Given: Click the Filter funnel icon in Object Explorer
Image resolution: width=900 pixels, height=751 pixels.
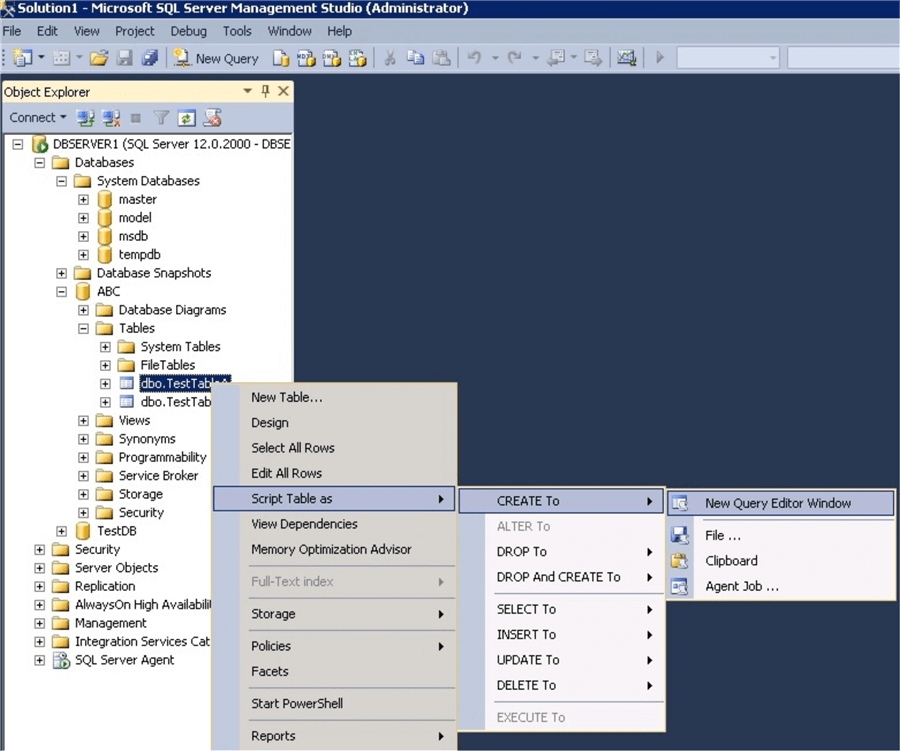Looking at the screenshot, I should tap(161, 118).
